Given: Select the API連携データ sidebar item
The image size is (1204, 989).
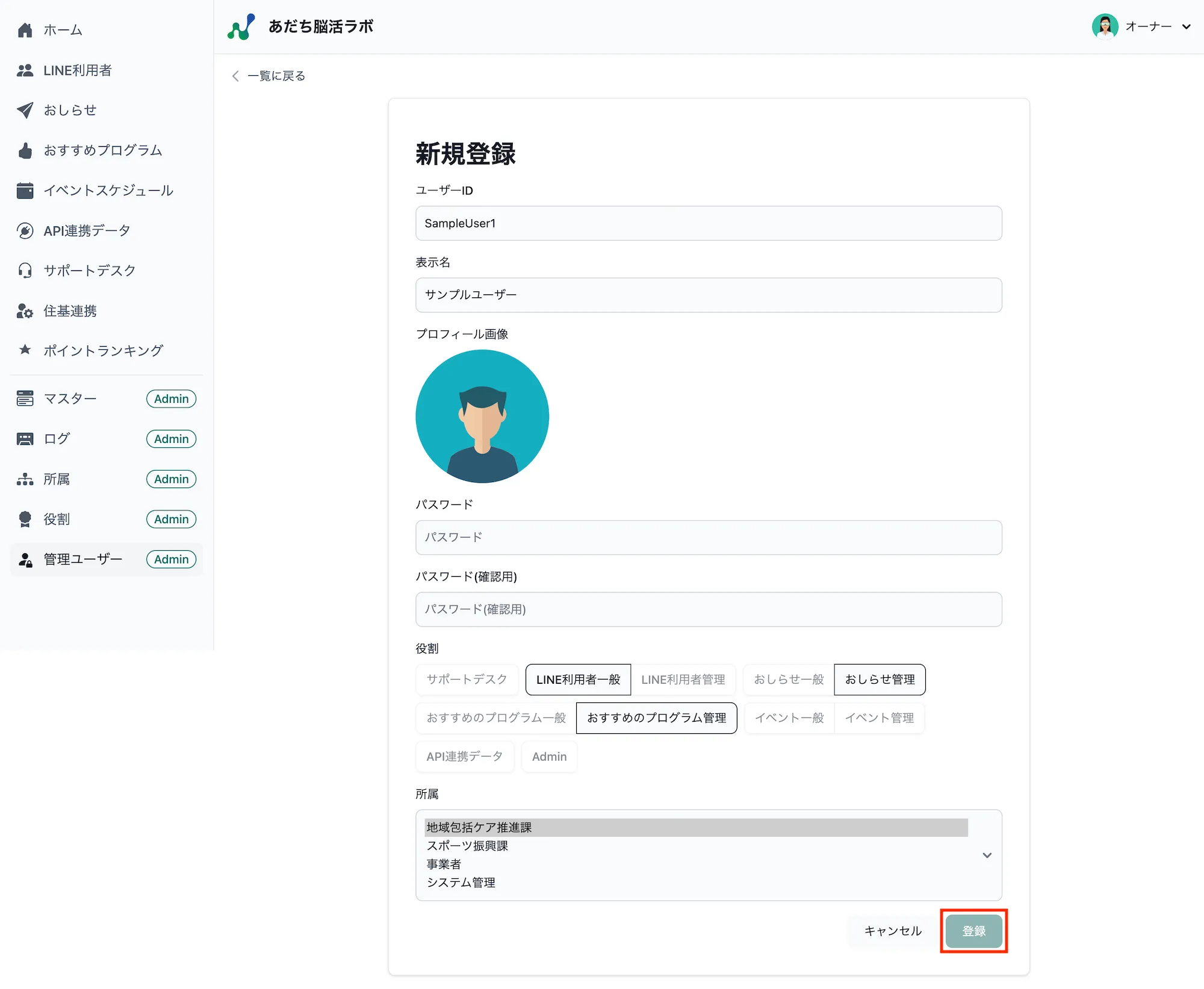Looking at the screenshot, I should coord(87,231).
